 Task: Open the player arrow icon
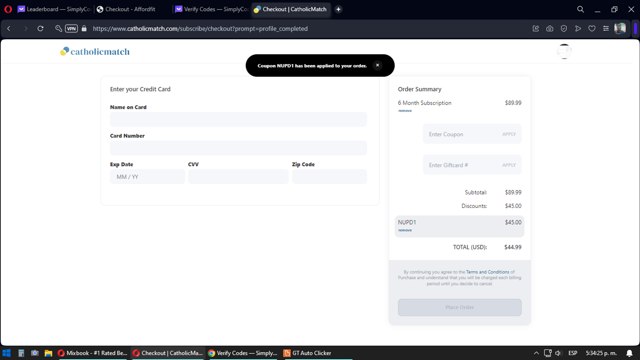click(578, 29)
